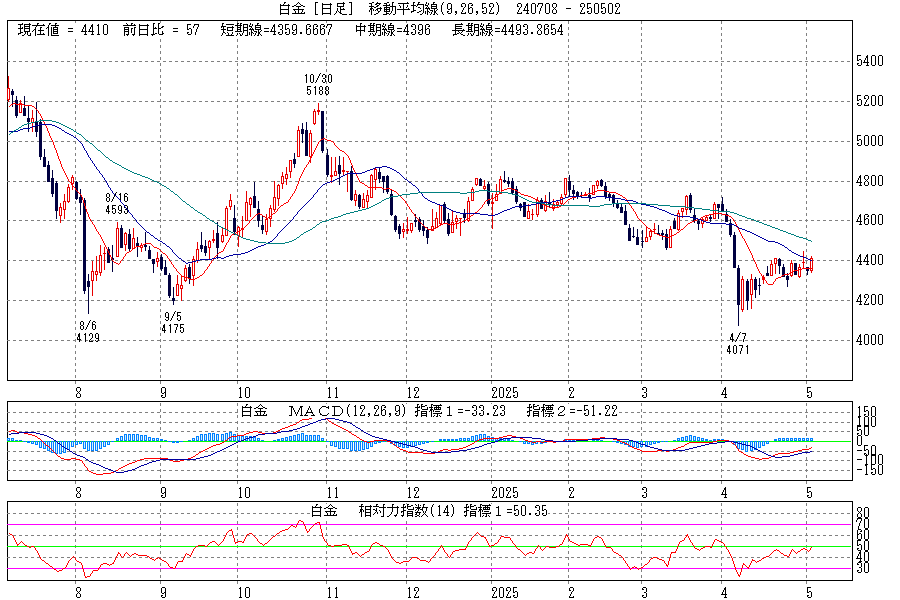Image resolution: width=900 pixels, height=600 pixels.
Task: Select the '指標1=-33.23' MACD value
Action: [460, 411]
